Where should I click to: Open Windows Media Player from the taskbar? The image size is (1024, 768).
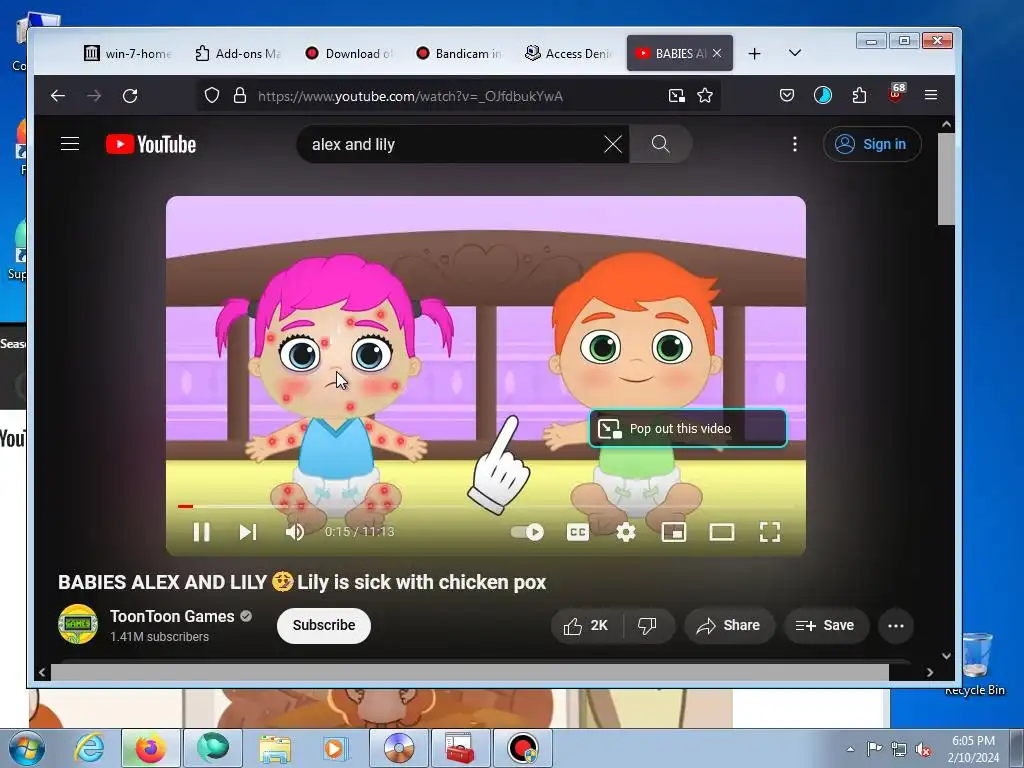pos(336,748)
